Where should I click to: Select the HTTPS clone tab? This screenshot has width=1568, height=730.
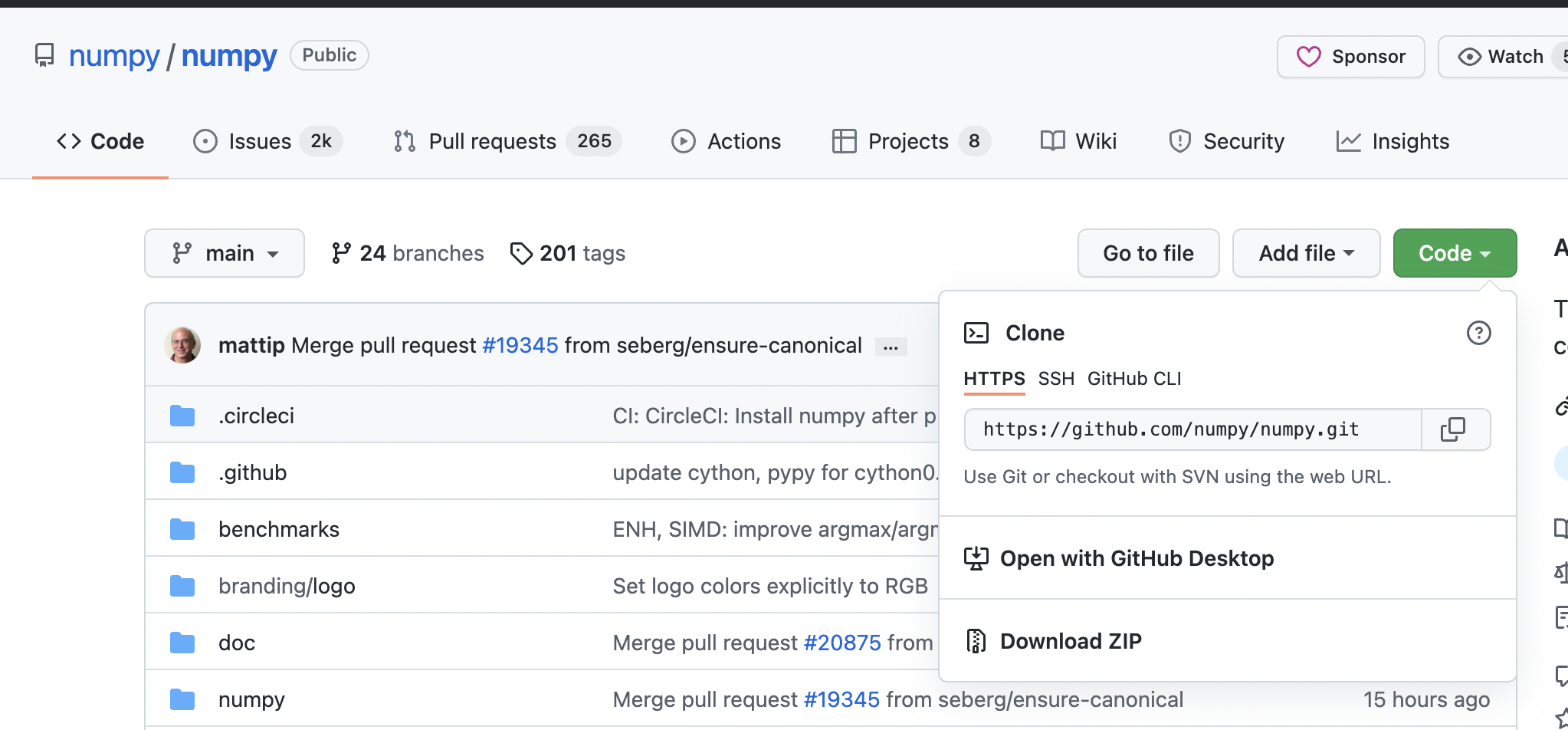pos(994,379)
